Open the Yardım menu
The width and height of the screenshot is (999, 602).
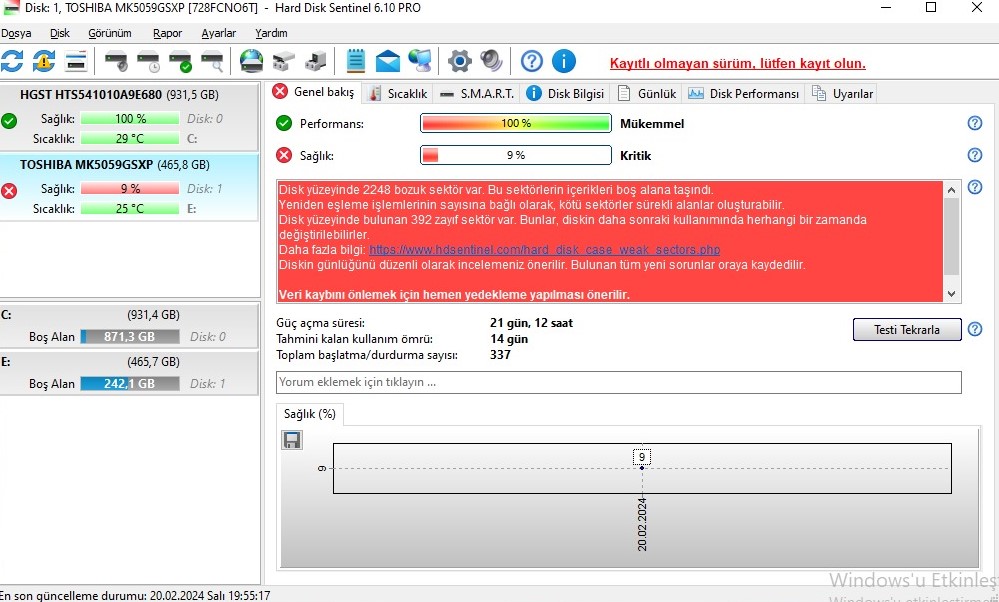[x=271, y=33]
